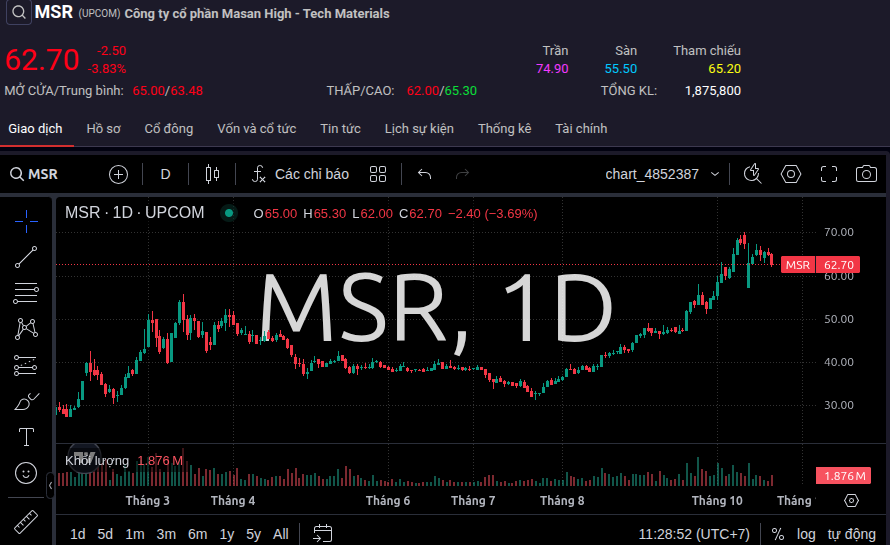Click the search magnifier icon beside MSR header
Image resolution: width=890 pixels, height=545 pixels.
click(x=19, y=12)
